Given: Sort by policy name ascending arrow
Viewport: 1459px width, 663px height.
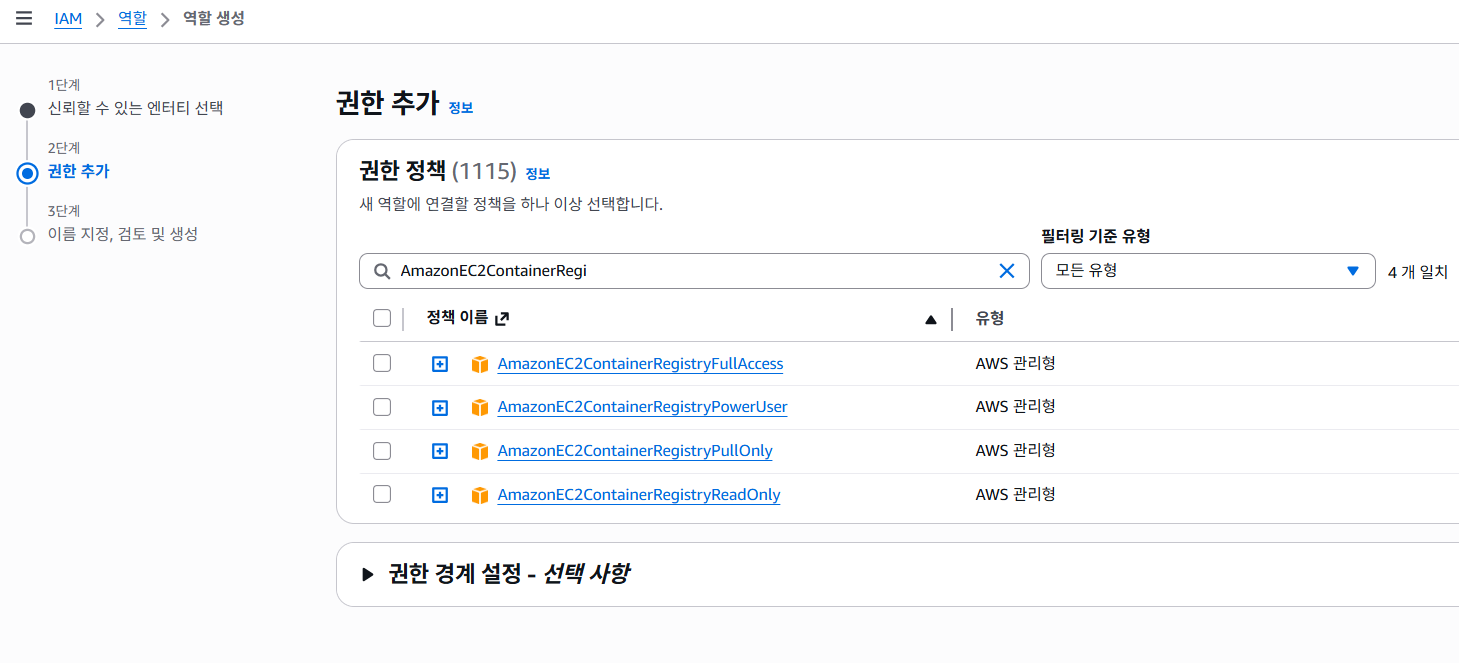Looking at the screenshot, I should point(931,320).
